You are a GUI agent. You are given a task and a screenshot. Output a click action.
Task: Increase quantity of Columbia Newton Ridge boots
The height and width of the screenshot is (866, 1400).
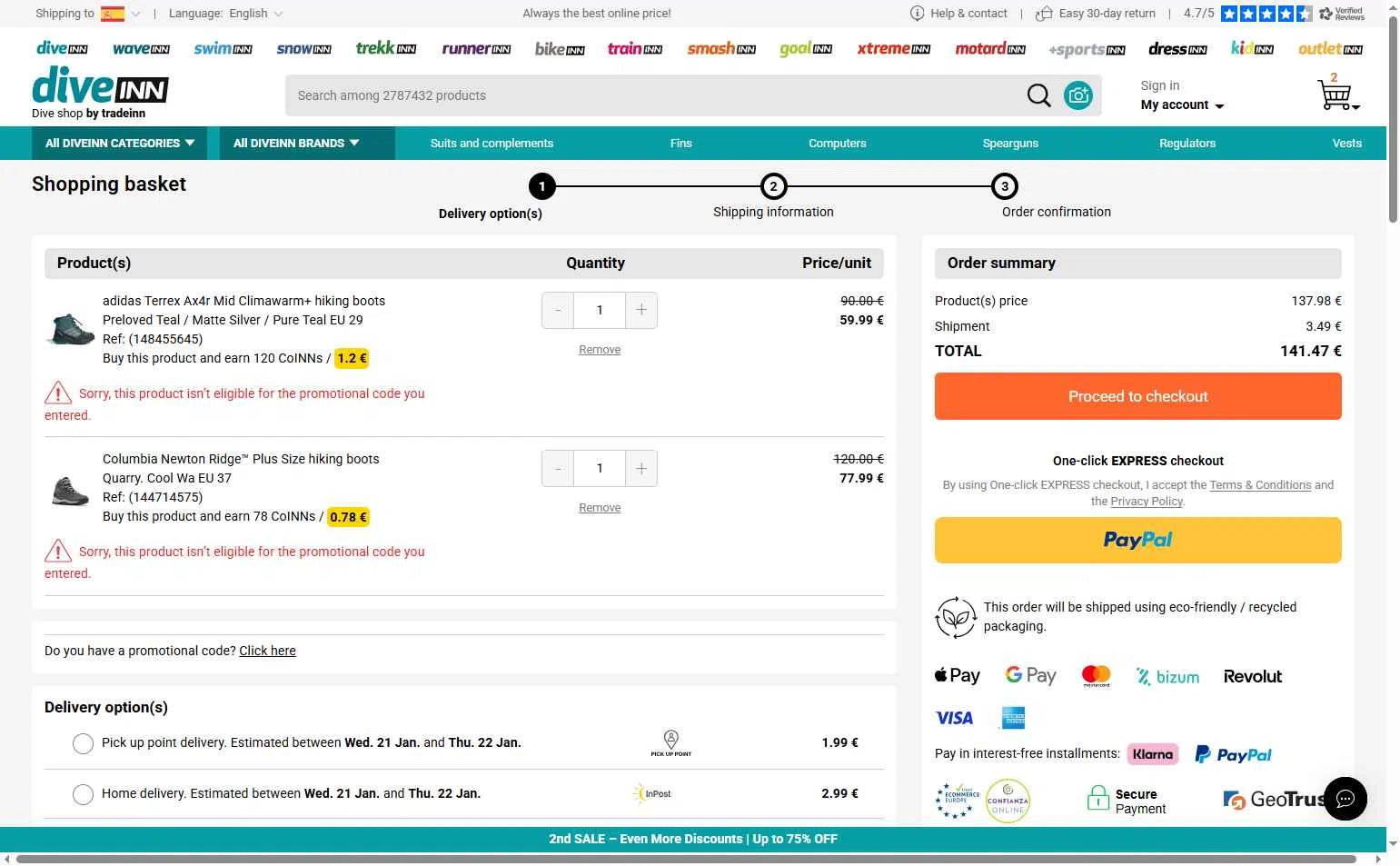641,468
